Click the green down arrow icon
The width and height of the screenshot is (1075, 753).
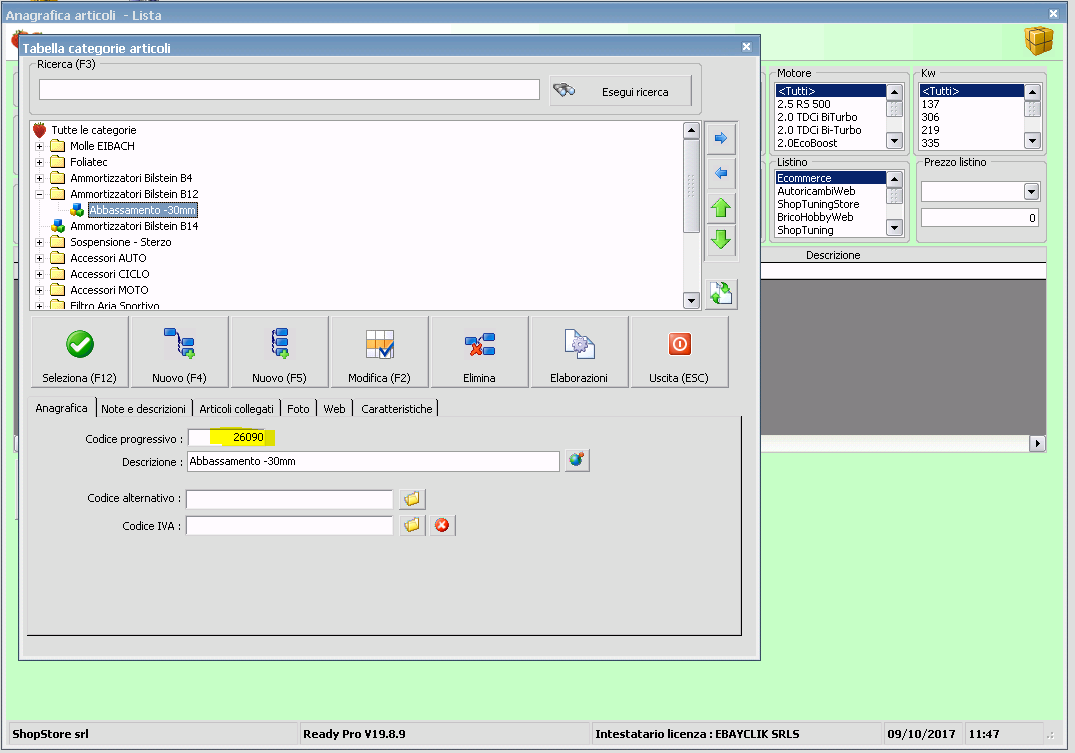pyautogui.click(x=721, y=240)
